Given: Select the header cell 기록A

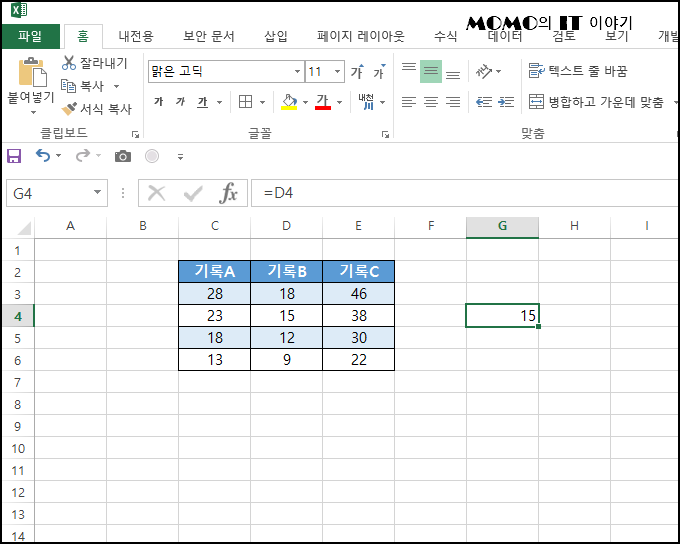Looking at the screenshot, I should (215, 272).
